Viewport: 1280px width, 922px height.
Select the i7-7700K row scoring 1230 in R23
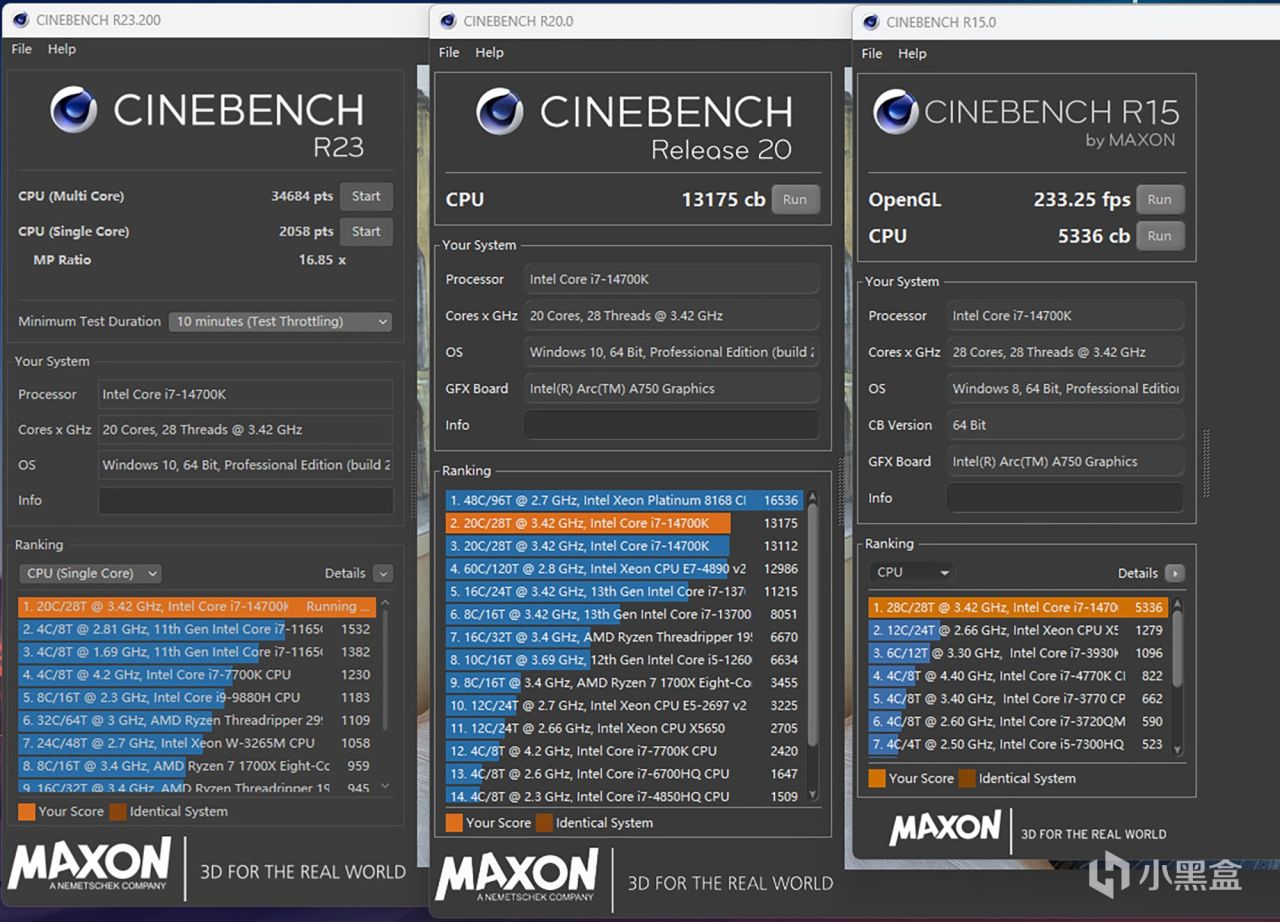coord(197,675)
